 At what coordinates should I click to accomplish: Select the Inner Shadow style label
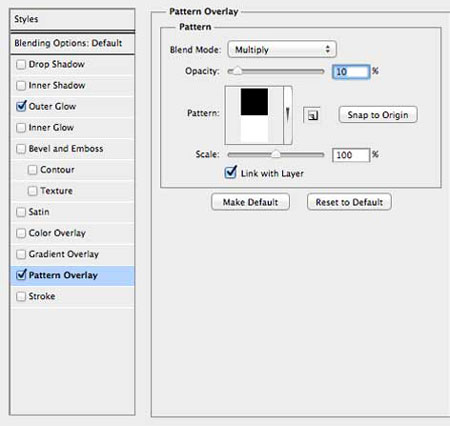point(57,85)
